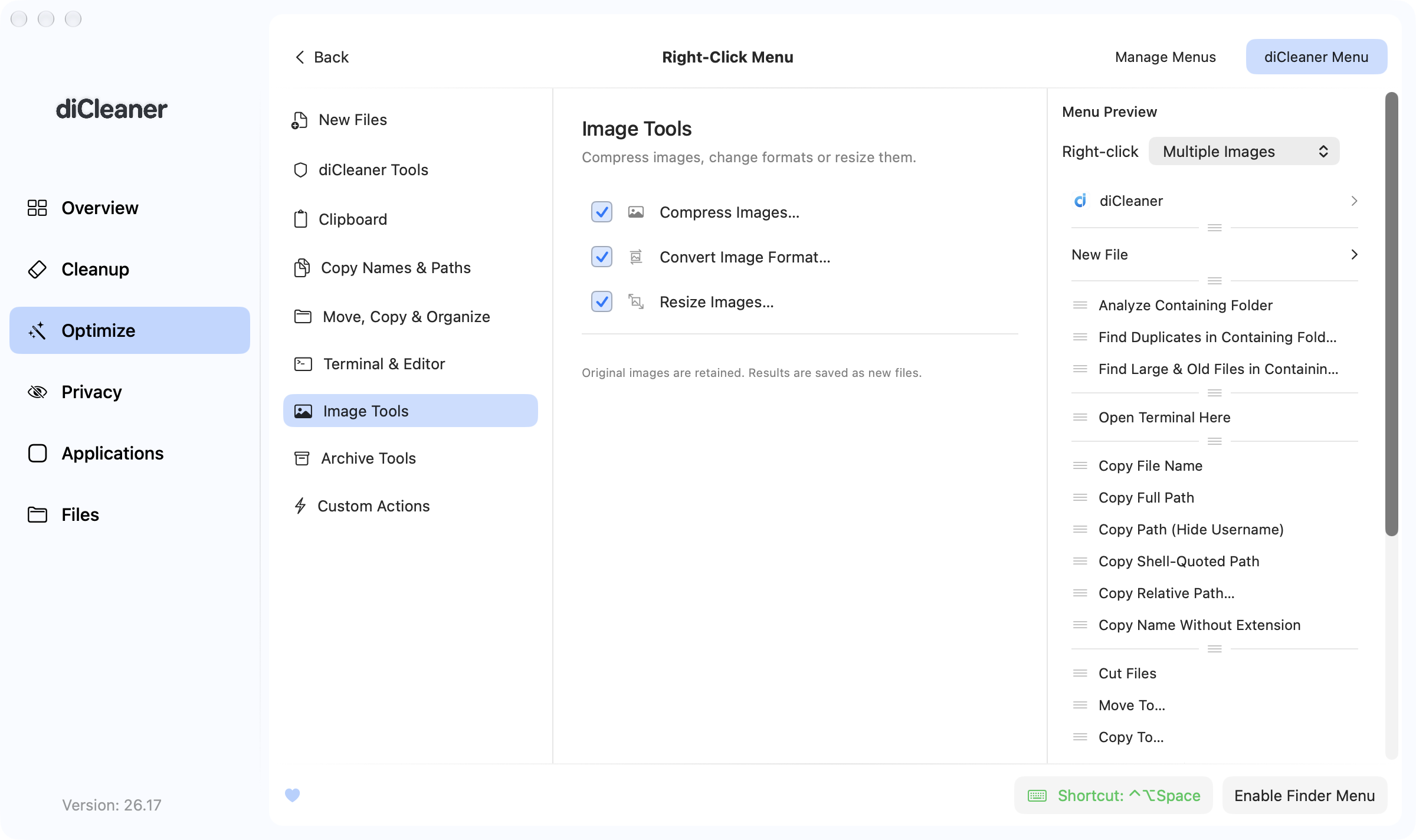Click the Custom Actions lightning bolt icon
The width and height of the screenshot is (1416, 840).
click(x=300, y=506)
